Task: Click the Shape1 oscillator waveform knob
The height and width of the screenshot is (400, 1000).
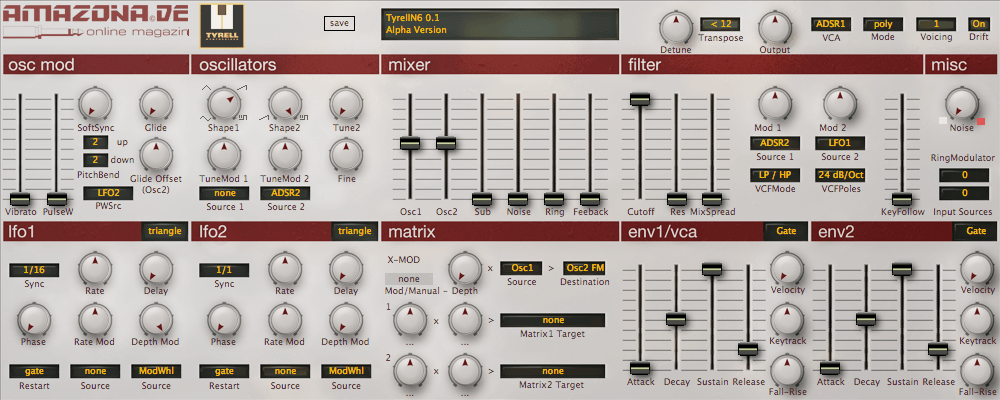Action: click(224, 102)
